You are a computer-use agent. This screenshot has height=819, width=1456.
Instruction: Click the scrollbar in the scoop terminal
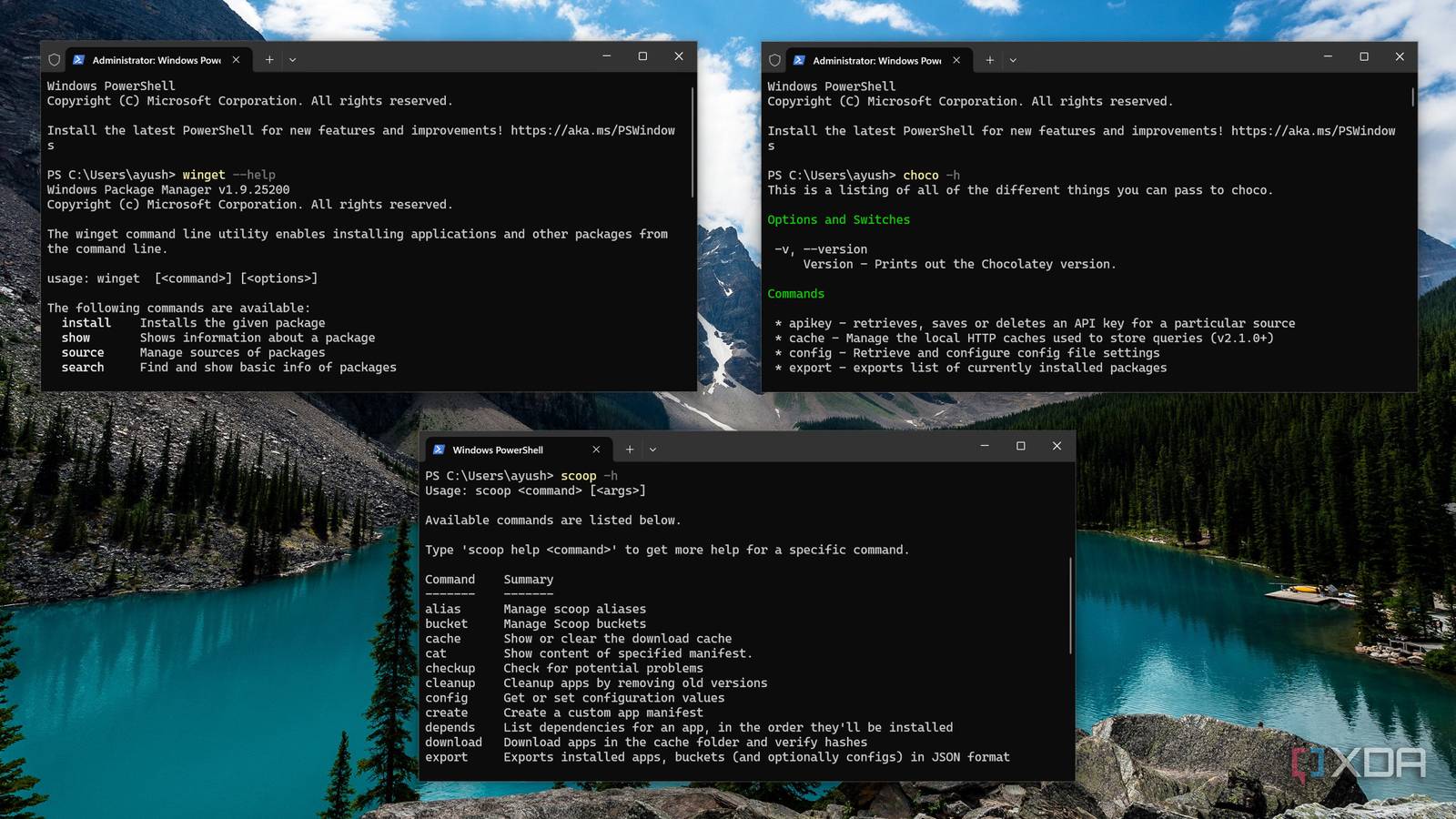[x=1071, y=605]
